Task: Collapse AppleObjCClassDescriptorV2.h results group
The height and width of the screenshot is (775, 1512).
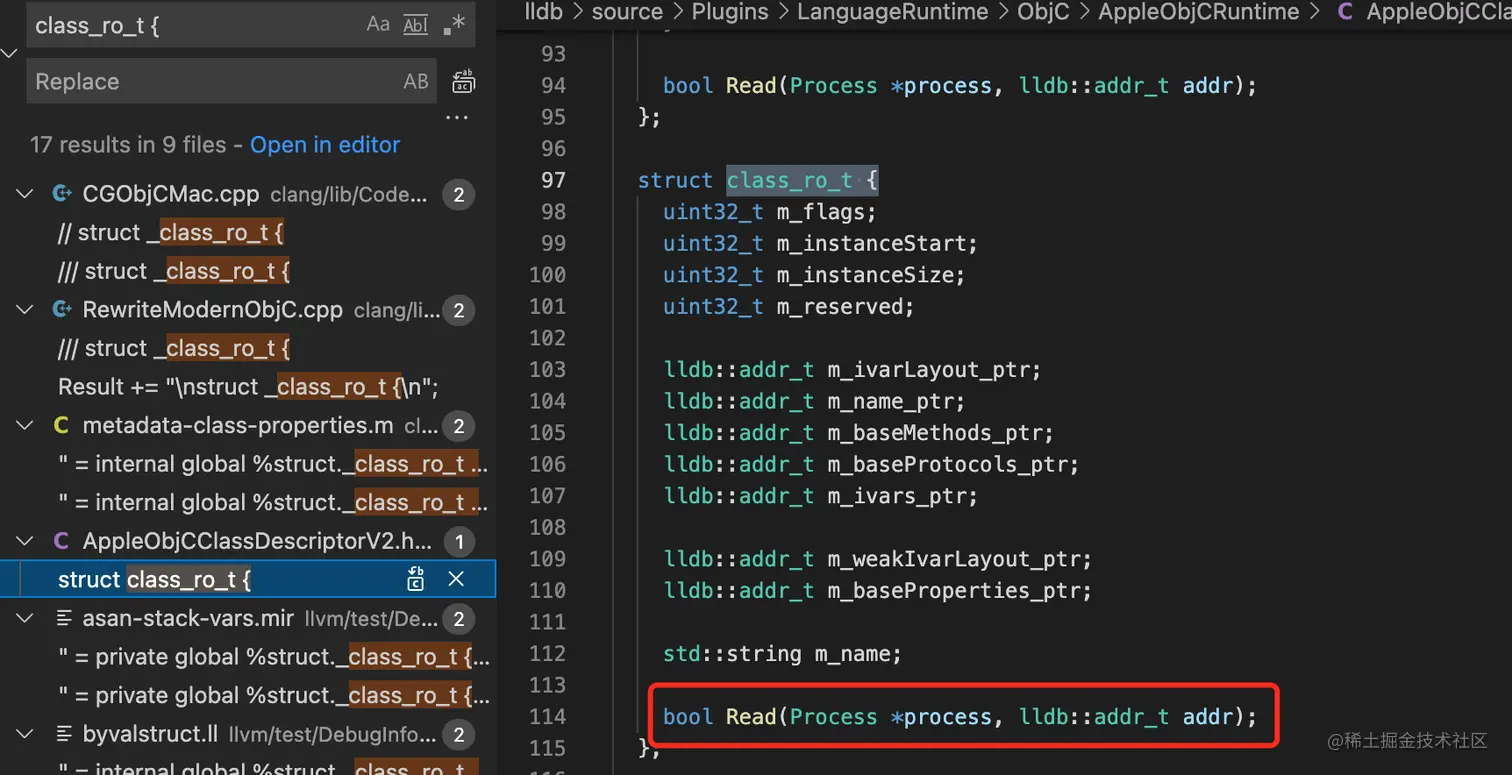Action: [24, 542]
